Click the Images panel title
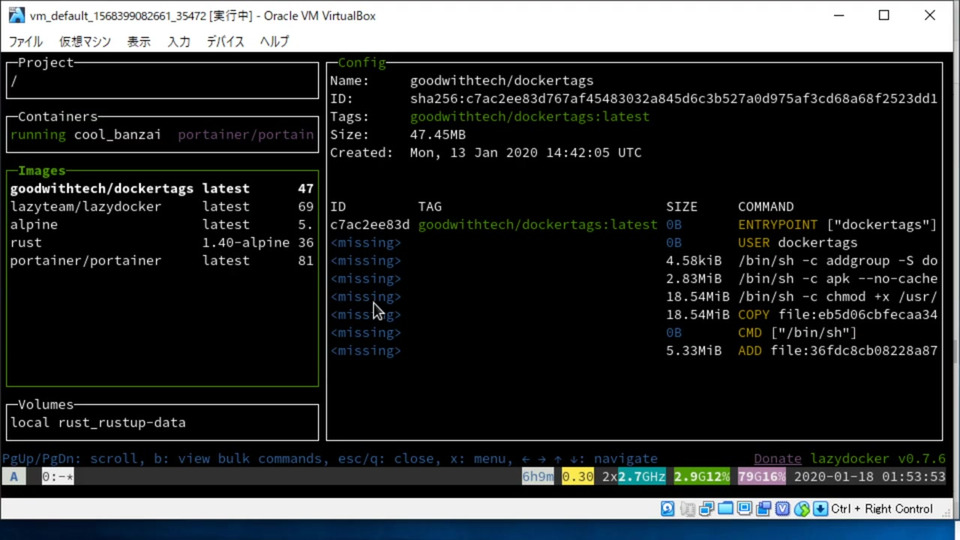This screenshot has height=540, width=960. click(x=42, y=171)
